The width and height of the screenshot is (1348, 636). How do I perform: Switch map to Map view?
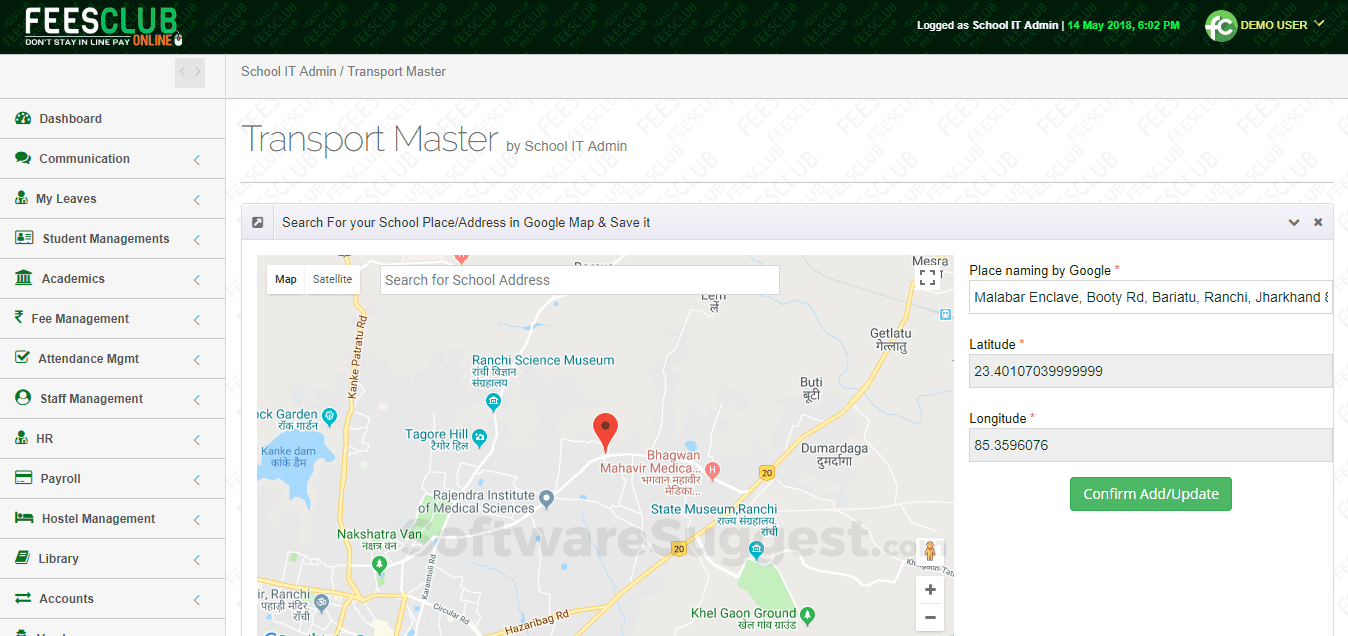pyautogui.click(x=286, y=279)
